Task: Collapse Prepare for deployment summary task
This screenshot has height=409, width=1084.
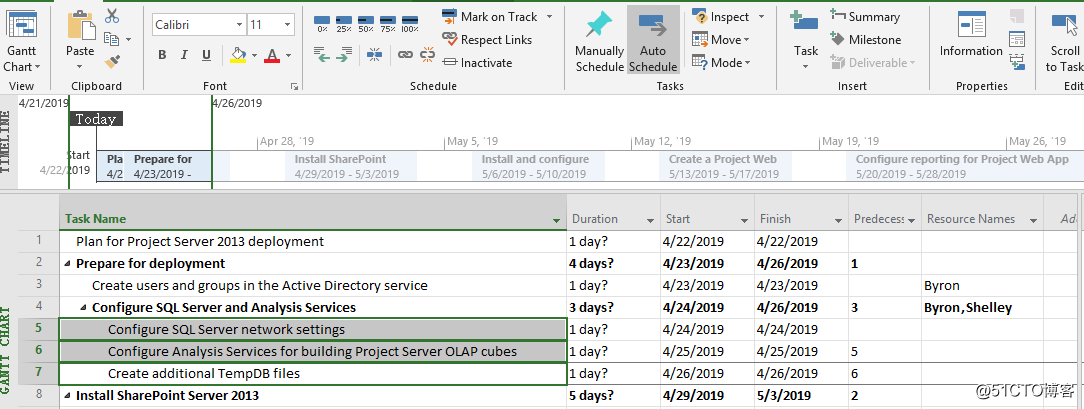Action: tap(68, 263)
